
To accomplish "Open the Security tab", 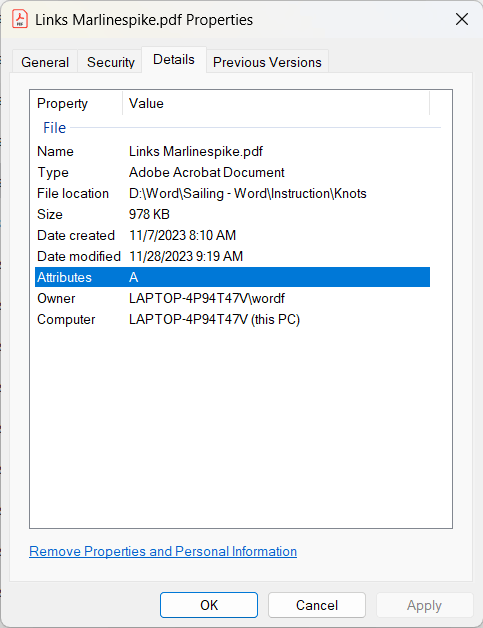I will (x=111, y=62).
